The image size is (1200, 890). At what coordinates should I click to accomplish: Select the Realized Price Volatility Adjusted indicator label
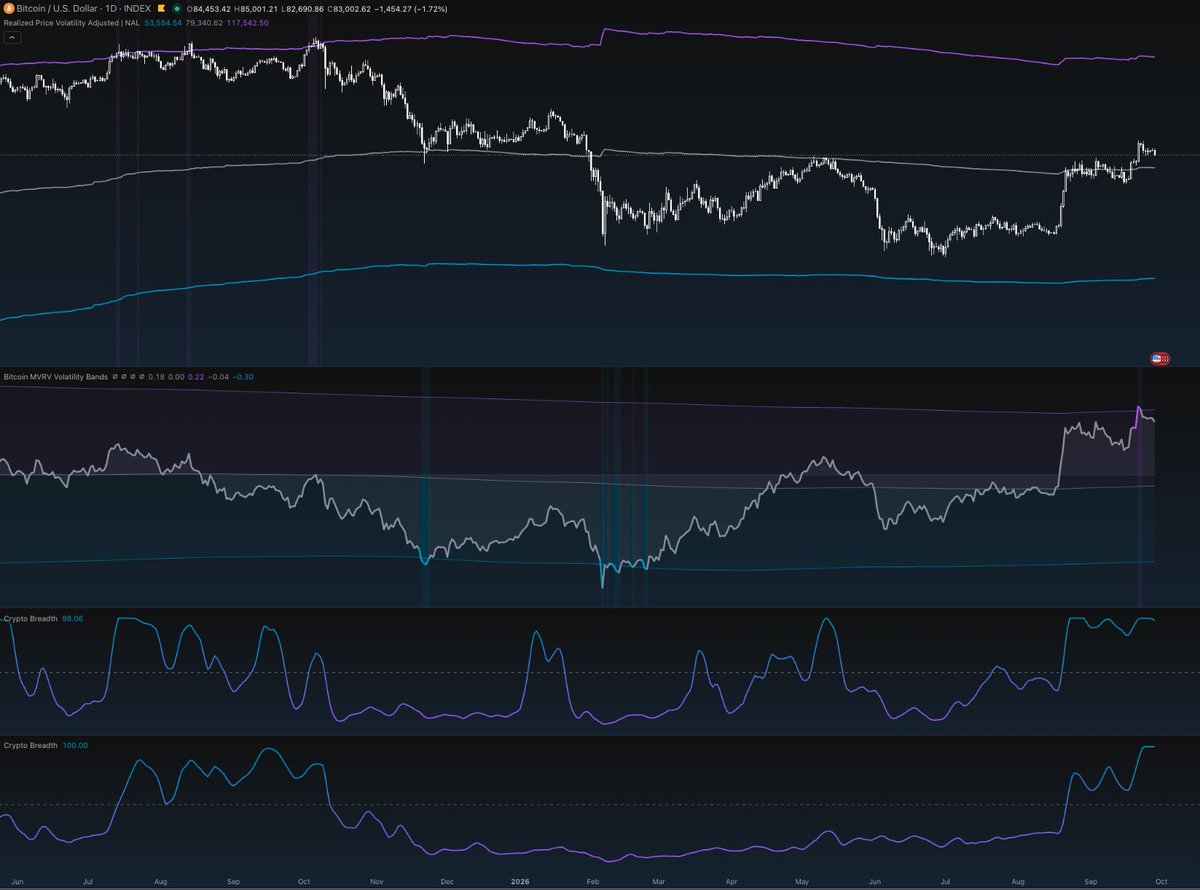pyautogui.click(x=71, y=23)
